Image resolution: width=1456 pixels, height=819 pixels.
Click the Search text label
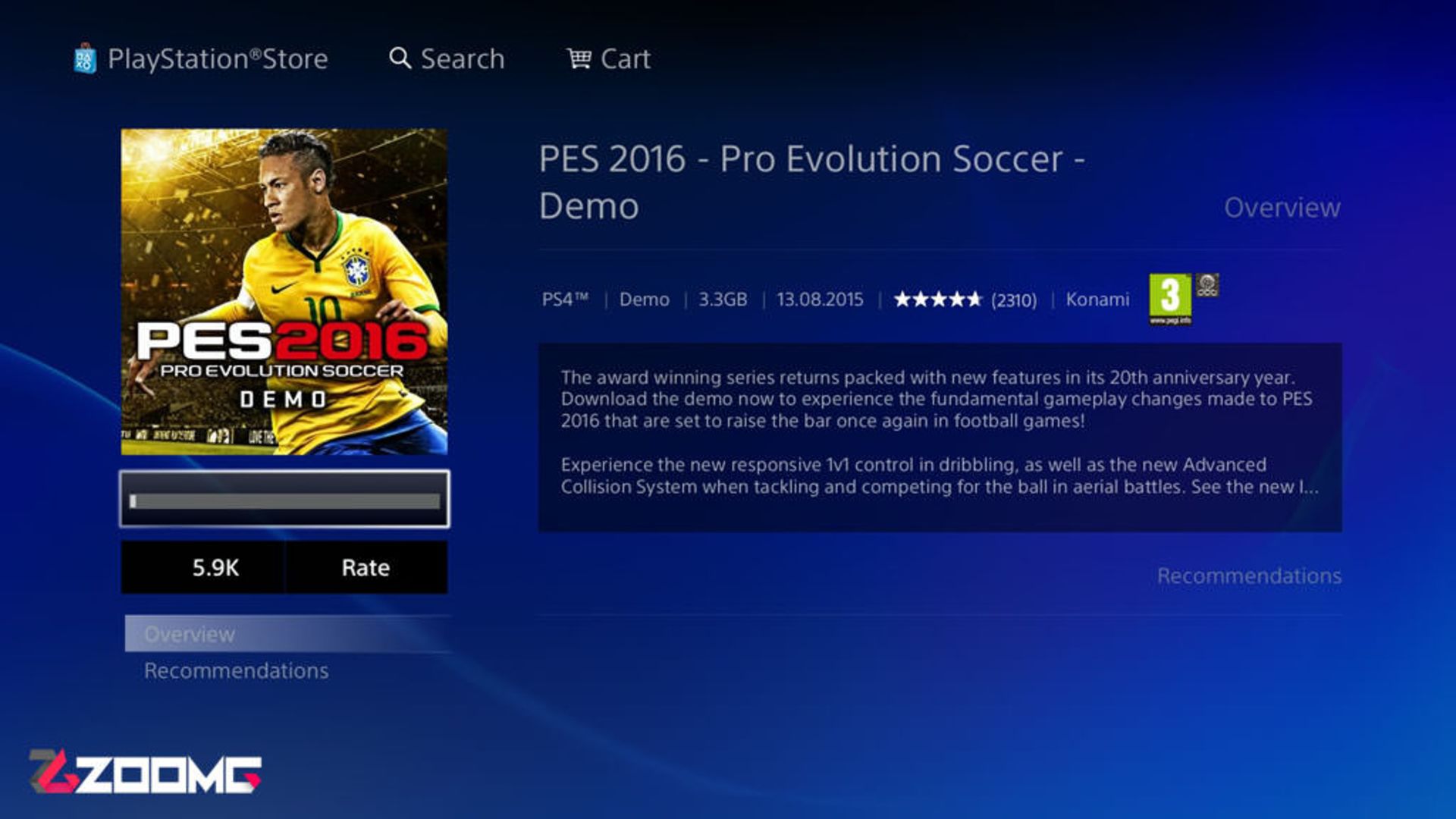[x=463, y=58]
